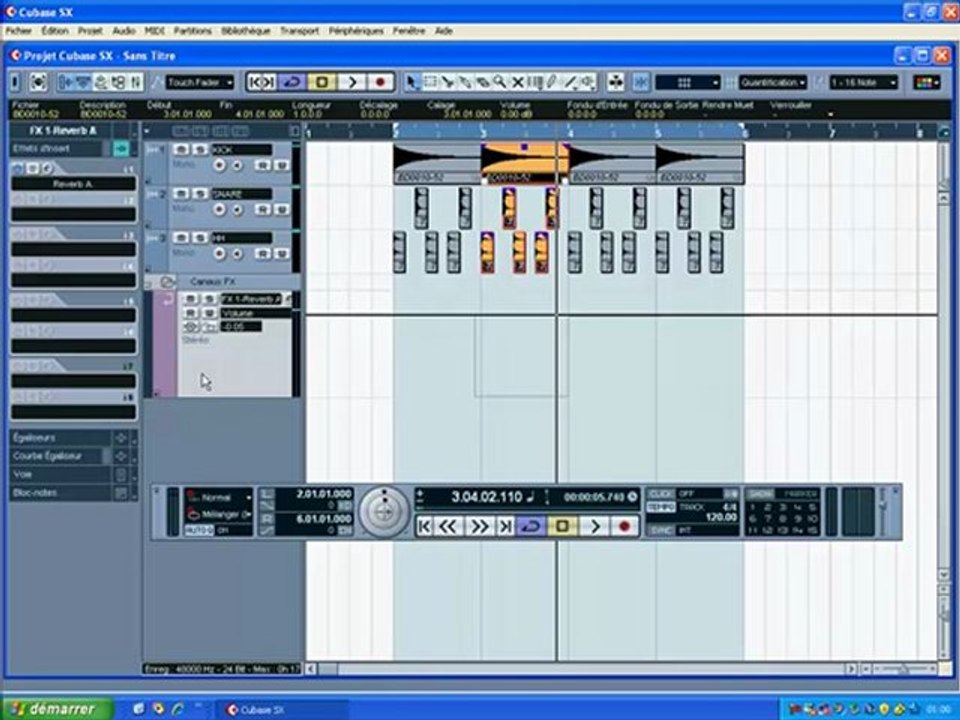Click bar 7 on the ruler

(x=832, y=132)
